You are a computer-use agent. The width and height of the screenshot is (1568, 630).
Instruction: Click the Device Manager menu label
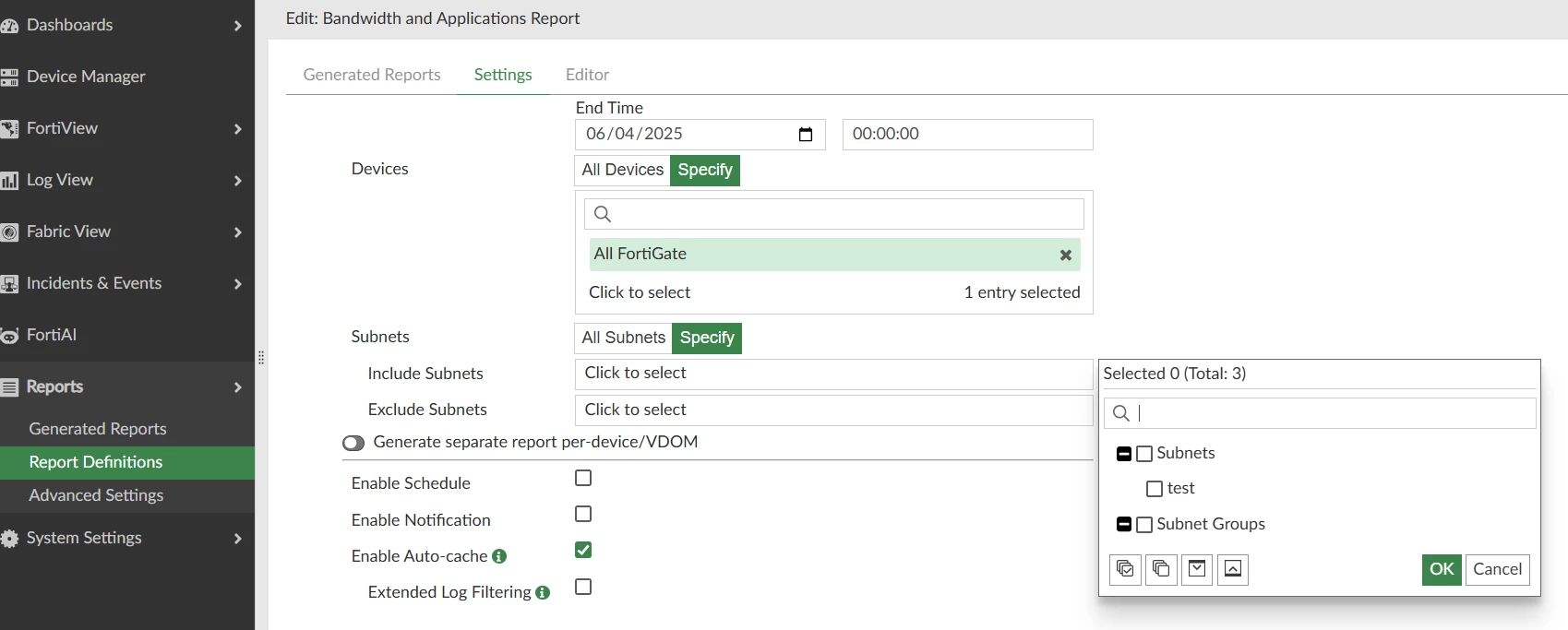[86, 77]
